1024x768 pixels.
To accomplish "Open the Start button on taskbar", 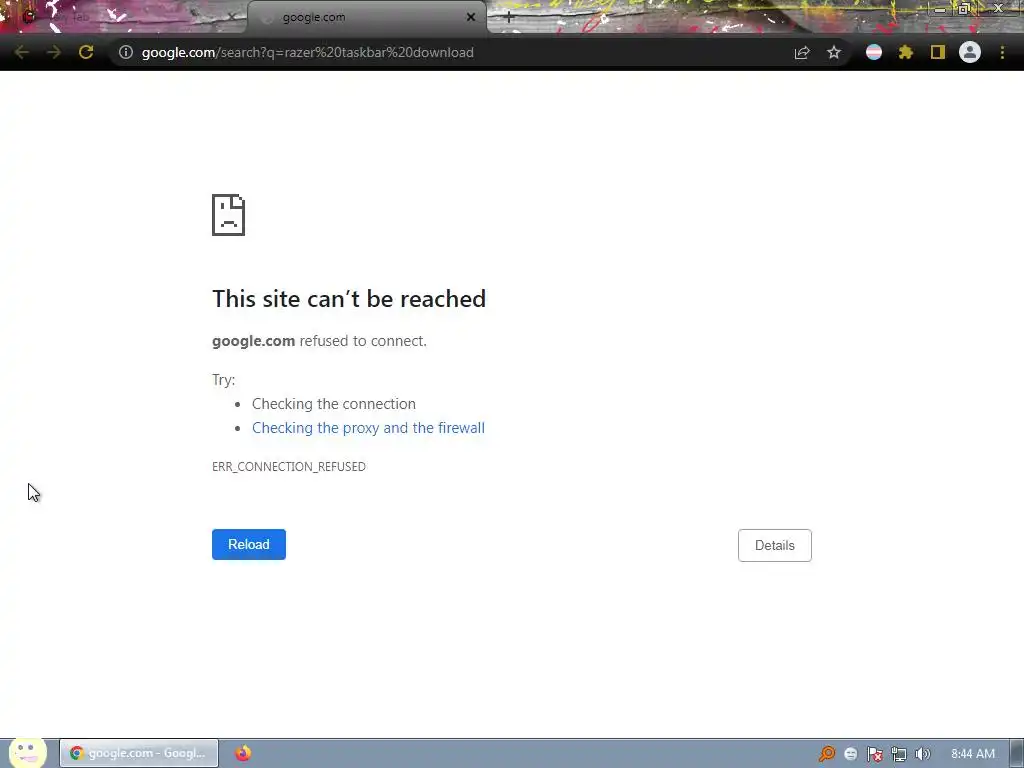I will click(27, 752).
